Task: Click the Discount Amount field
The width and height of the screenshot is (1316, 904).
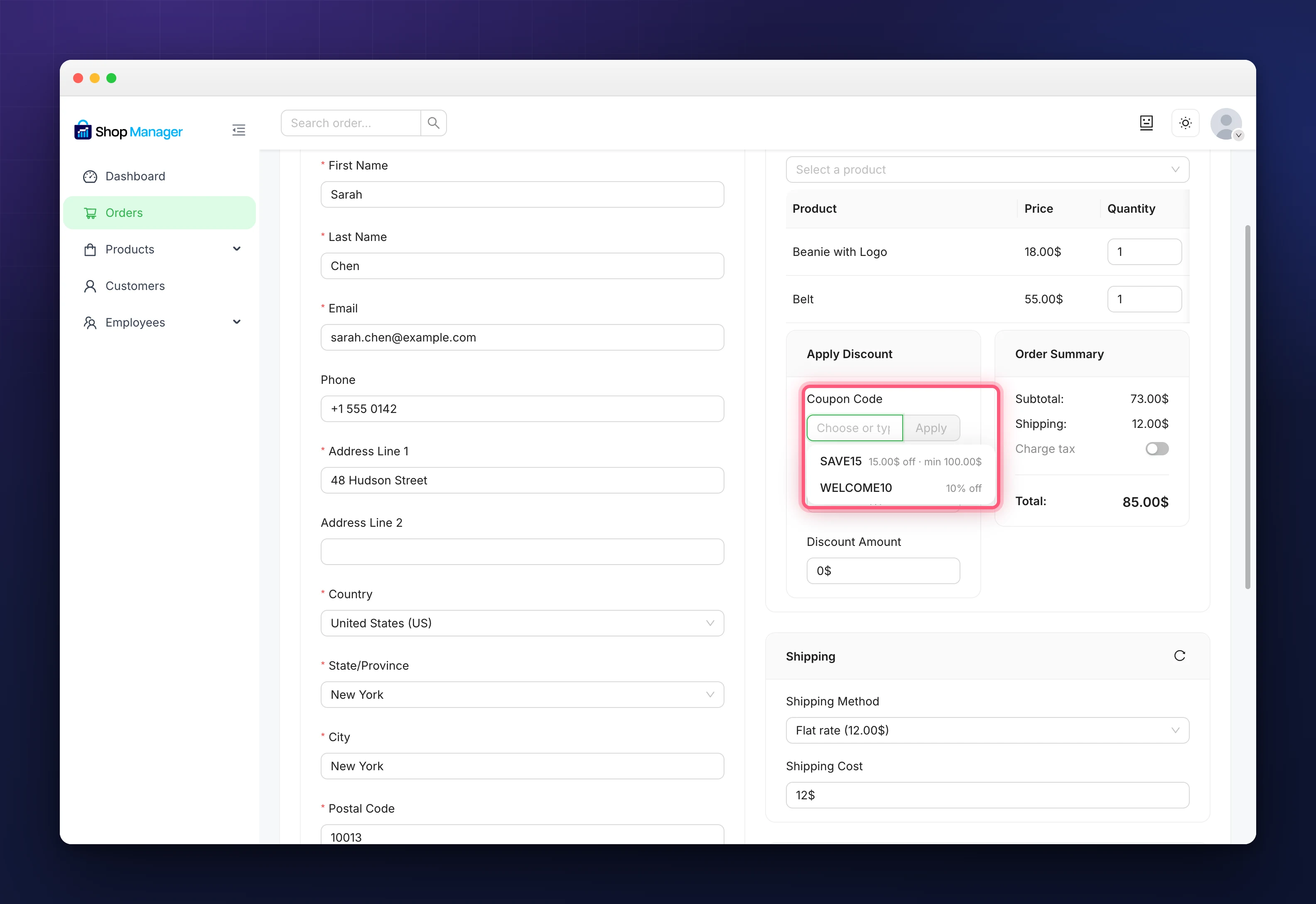Action: pos(883,571)
